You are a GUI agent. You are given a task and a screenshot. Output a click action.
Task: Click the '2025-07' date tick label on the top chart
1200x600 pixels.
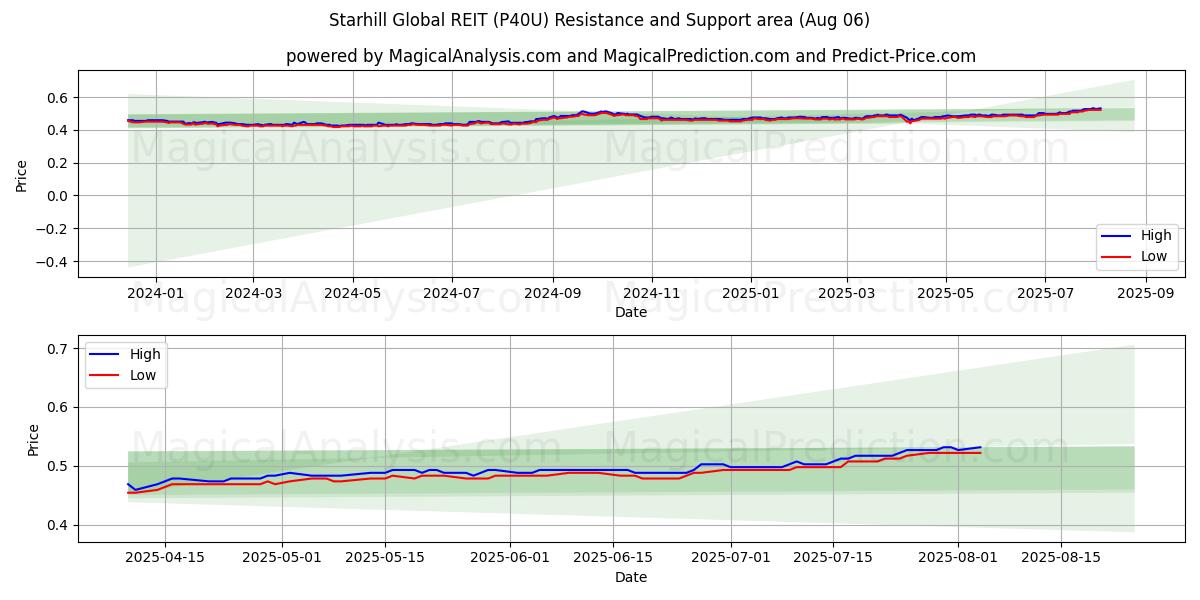tap(1045, 294)
